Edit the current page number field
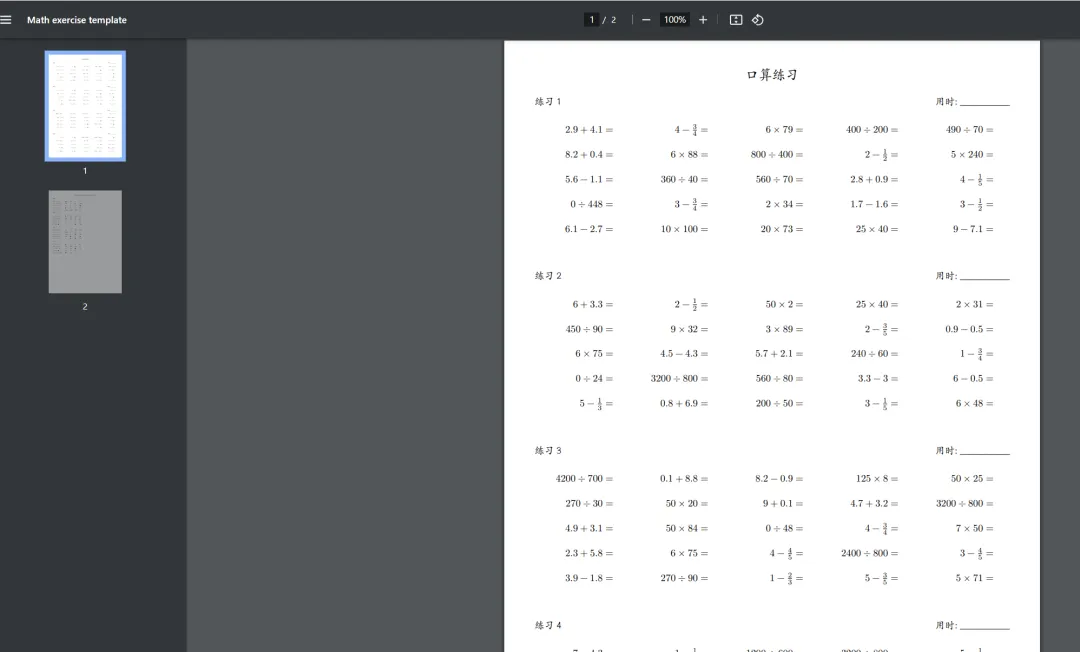 pyautogui.click(x=592, y=20)
